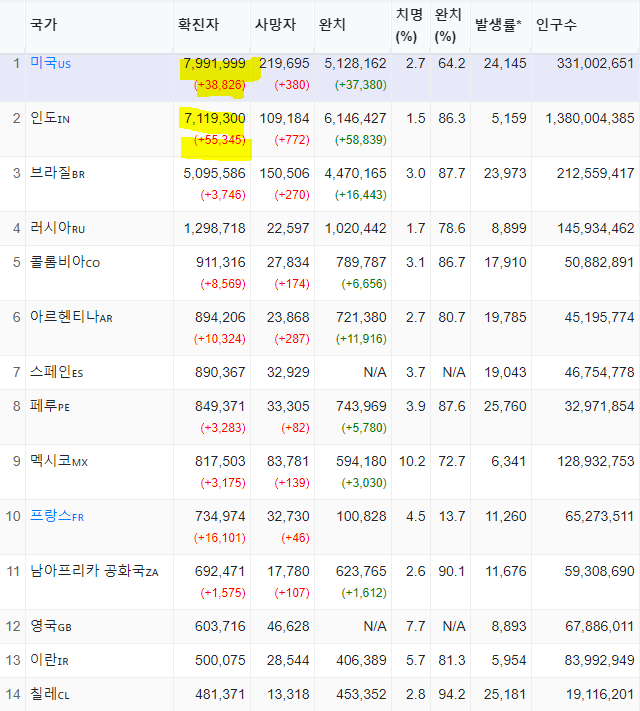The width and height of the screenshot is (640, 711).
Task: Click France recovered value 100,828
Action: [361, 516]
